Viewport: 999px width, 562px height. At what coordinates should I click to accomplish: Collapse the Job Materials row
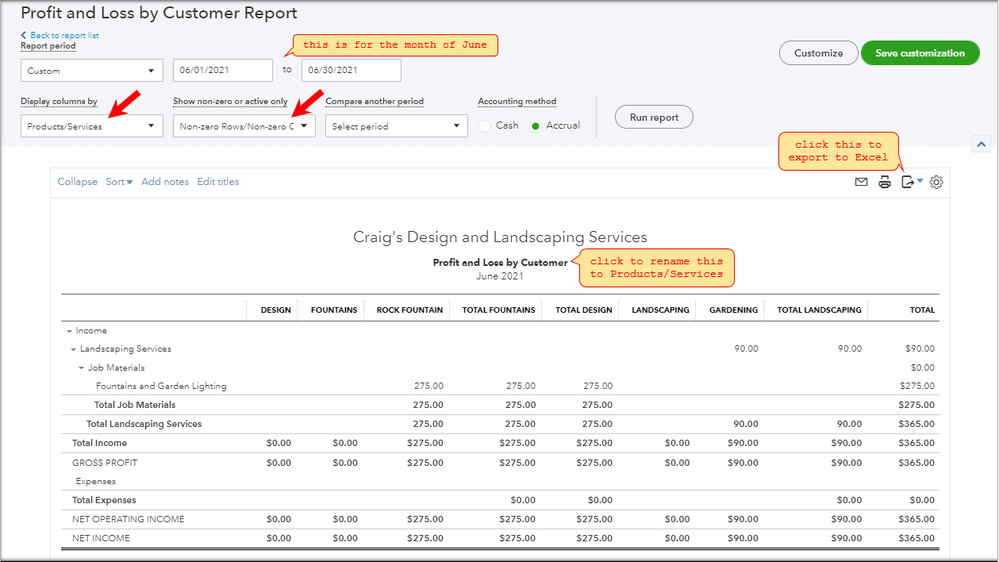(x=82, y=368)
